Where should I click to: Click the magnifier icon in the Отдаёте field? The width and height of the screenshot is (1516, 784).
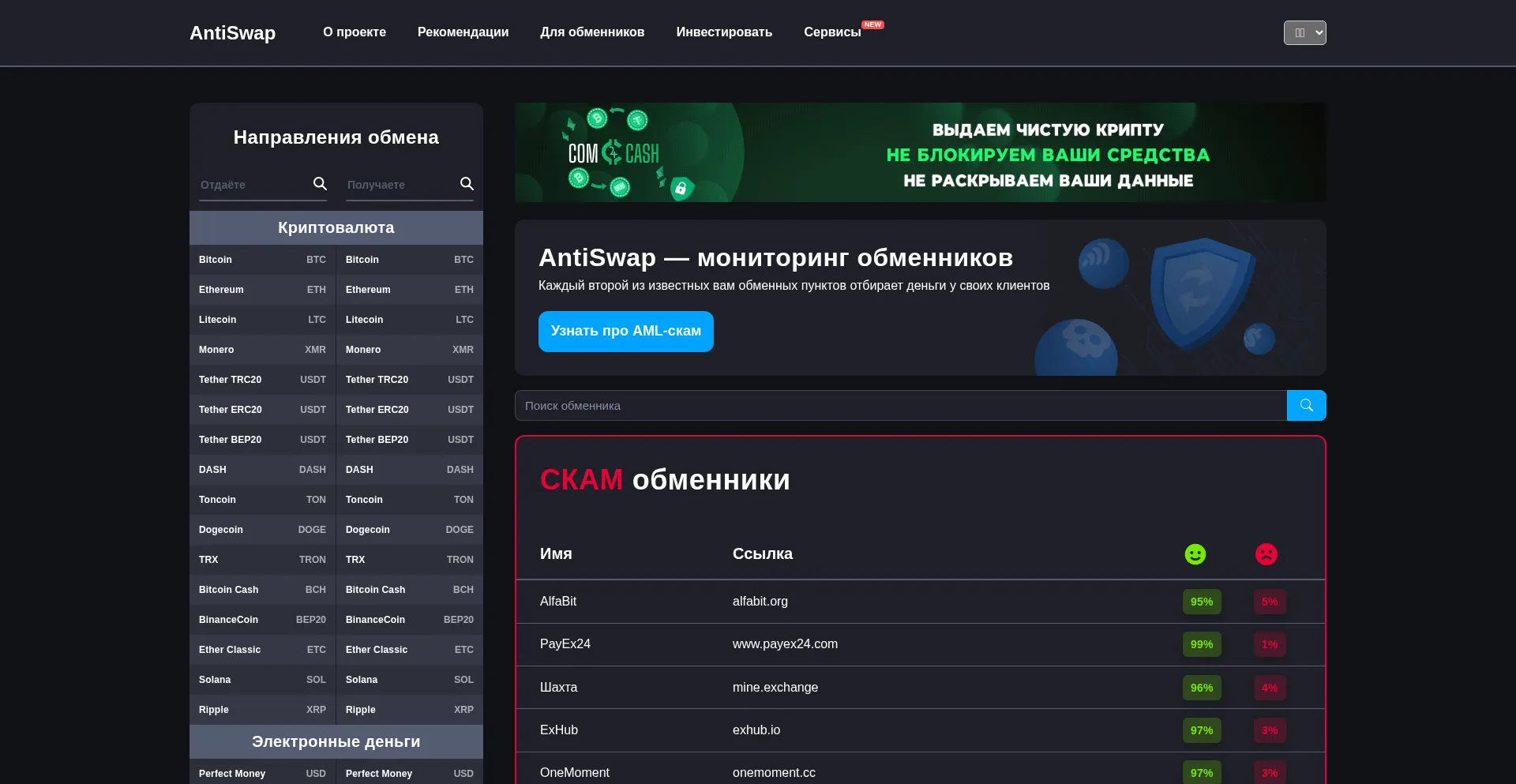point(320,184)
